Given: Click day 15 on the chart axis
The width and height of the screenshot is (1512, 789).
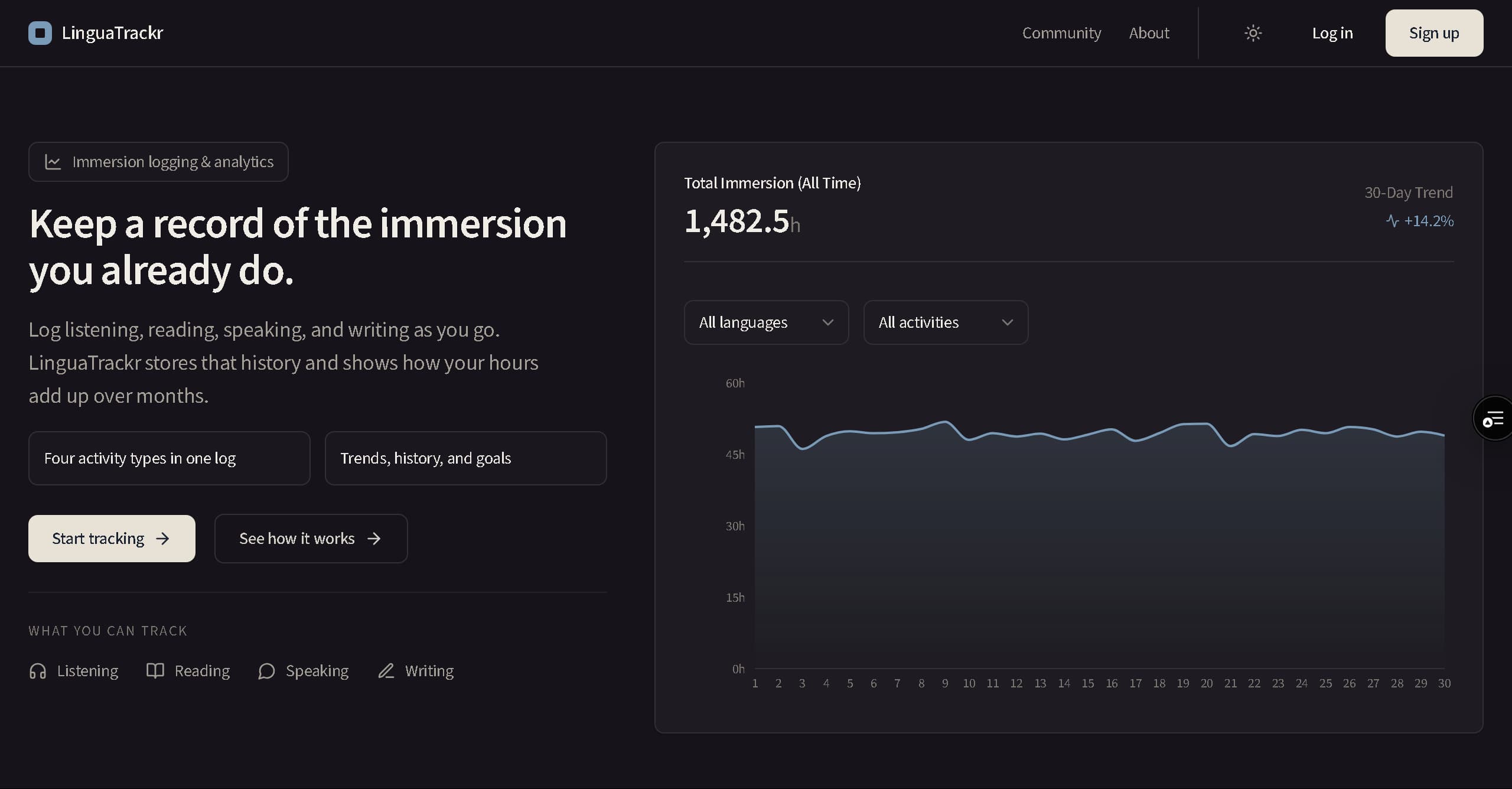Looking at the screenshot, I should [x=1088, y=683].
